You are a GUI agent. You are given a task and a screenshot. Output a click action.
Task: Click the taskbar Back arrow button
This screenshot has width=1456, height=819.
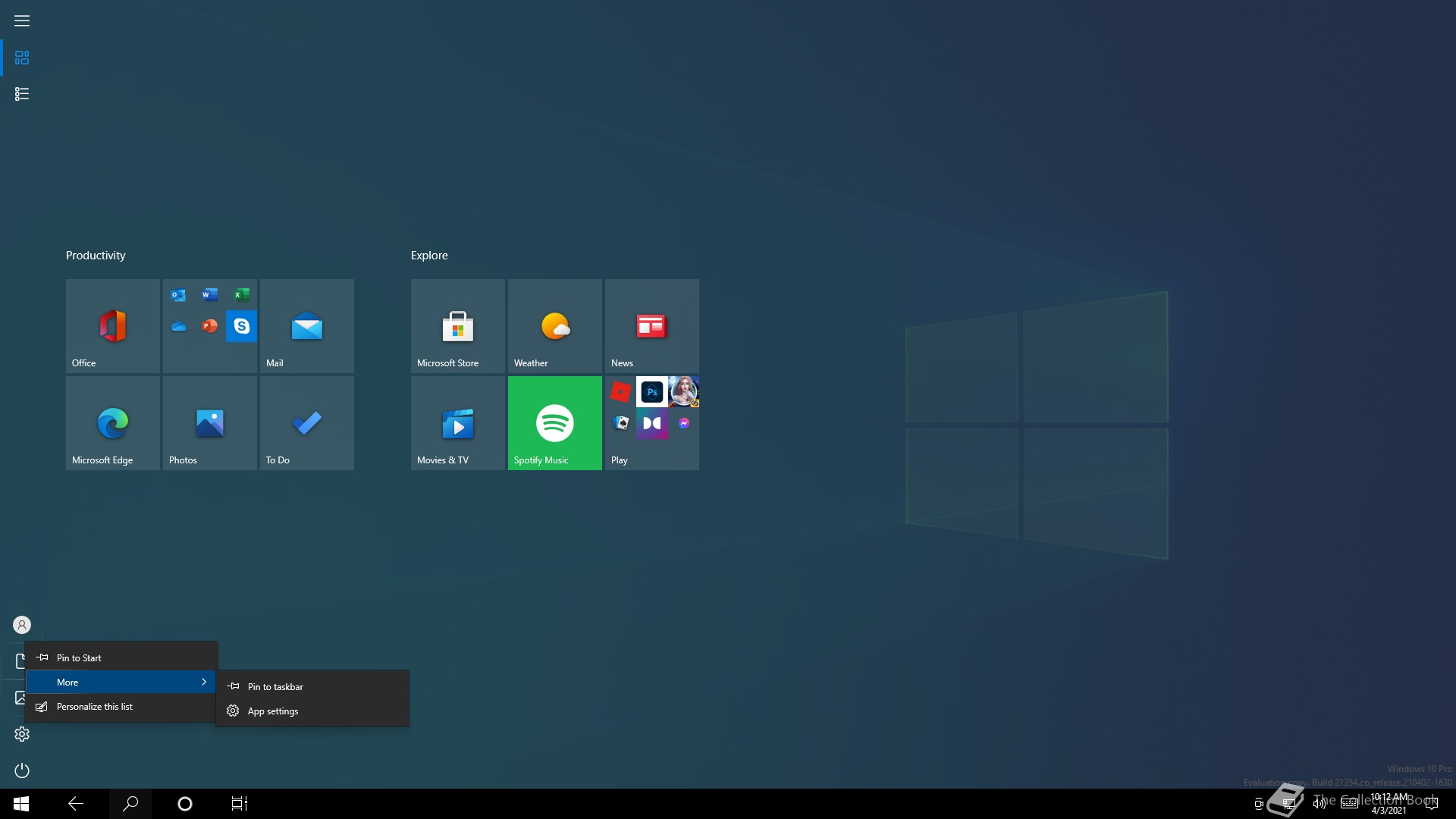click(x=76, y=804)
